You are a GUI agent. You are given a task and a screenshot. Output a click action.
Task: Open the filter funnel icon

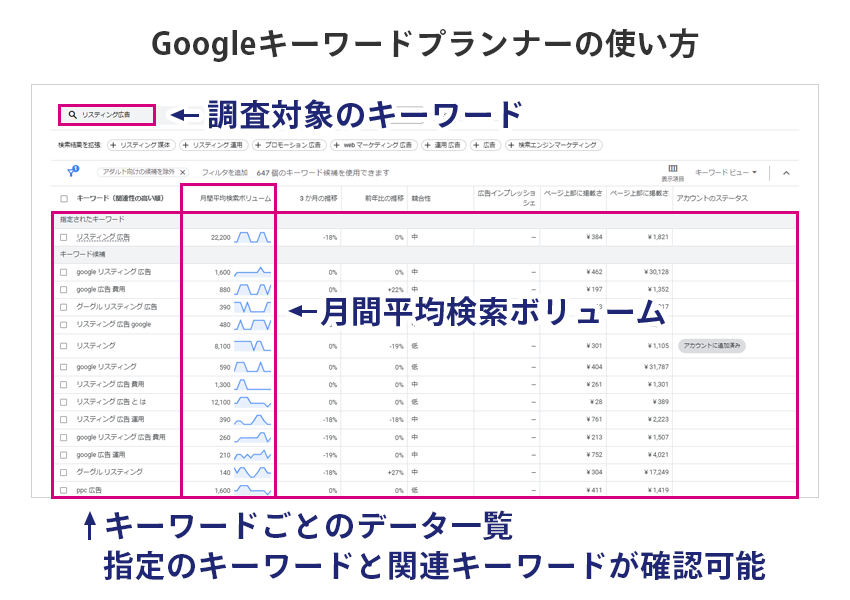(73, 171)
